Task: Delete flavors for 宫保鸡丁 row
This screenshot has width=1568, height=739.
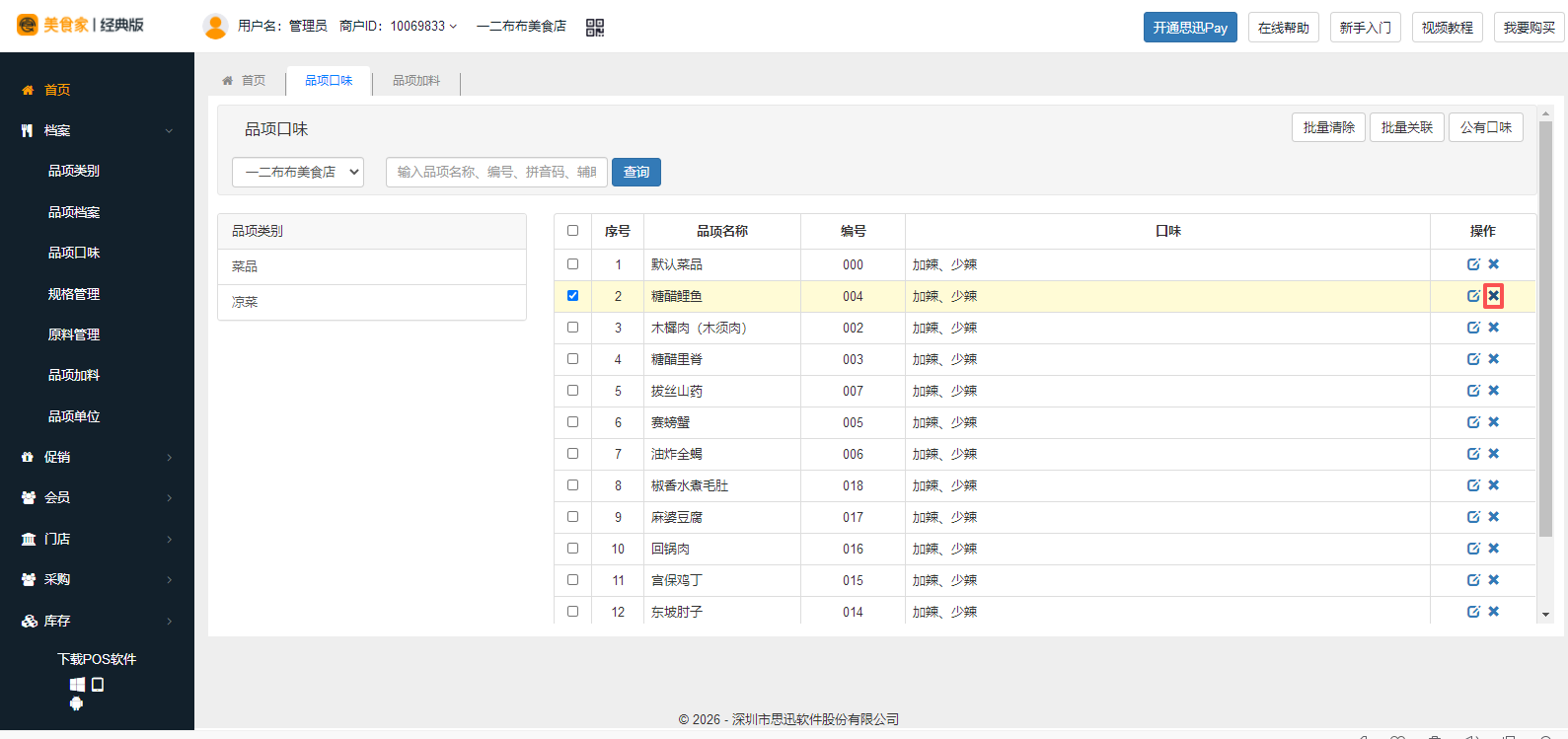Action: coord(1494,580)
